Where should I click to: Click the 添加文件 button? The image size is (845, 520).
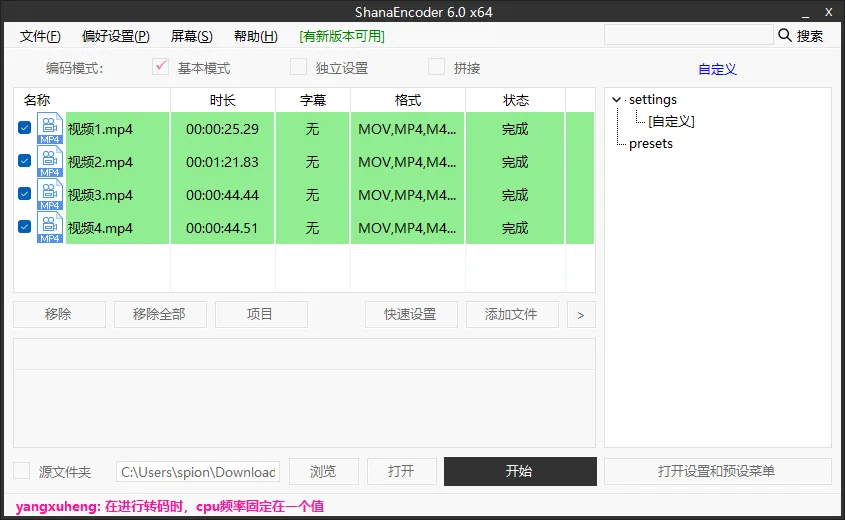click(511, 315)
